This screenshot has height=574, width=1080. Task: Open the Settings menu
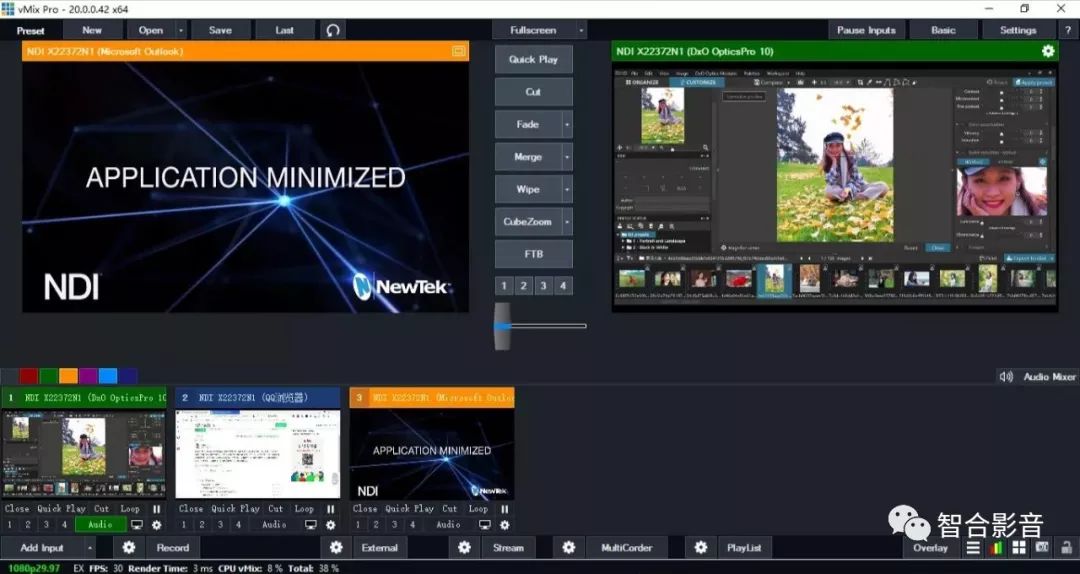1018,30
